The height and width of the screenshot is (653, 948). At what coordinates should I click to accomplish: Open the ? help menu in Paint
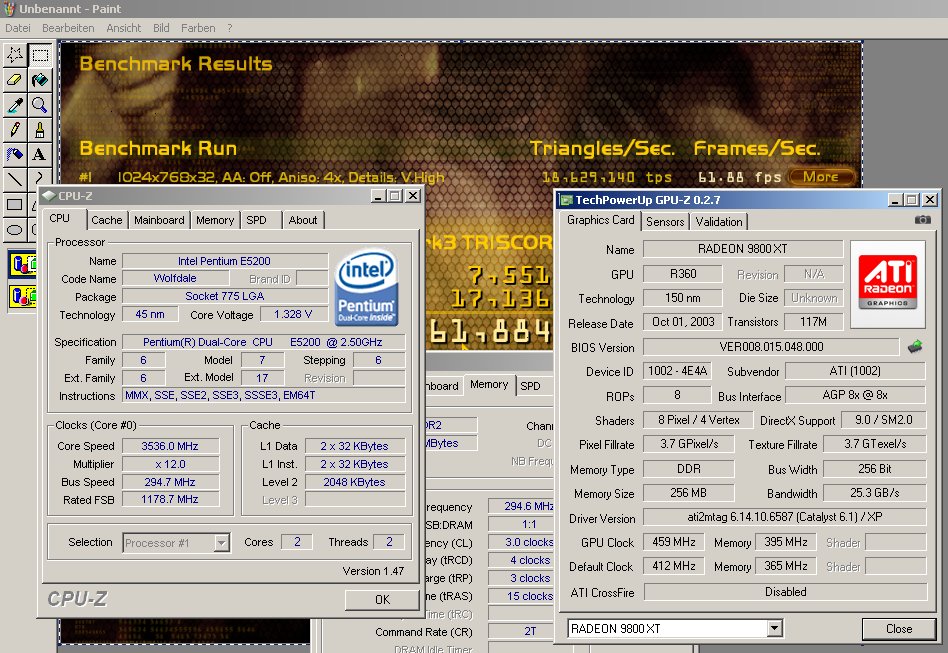coord(230,28)
